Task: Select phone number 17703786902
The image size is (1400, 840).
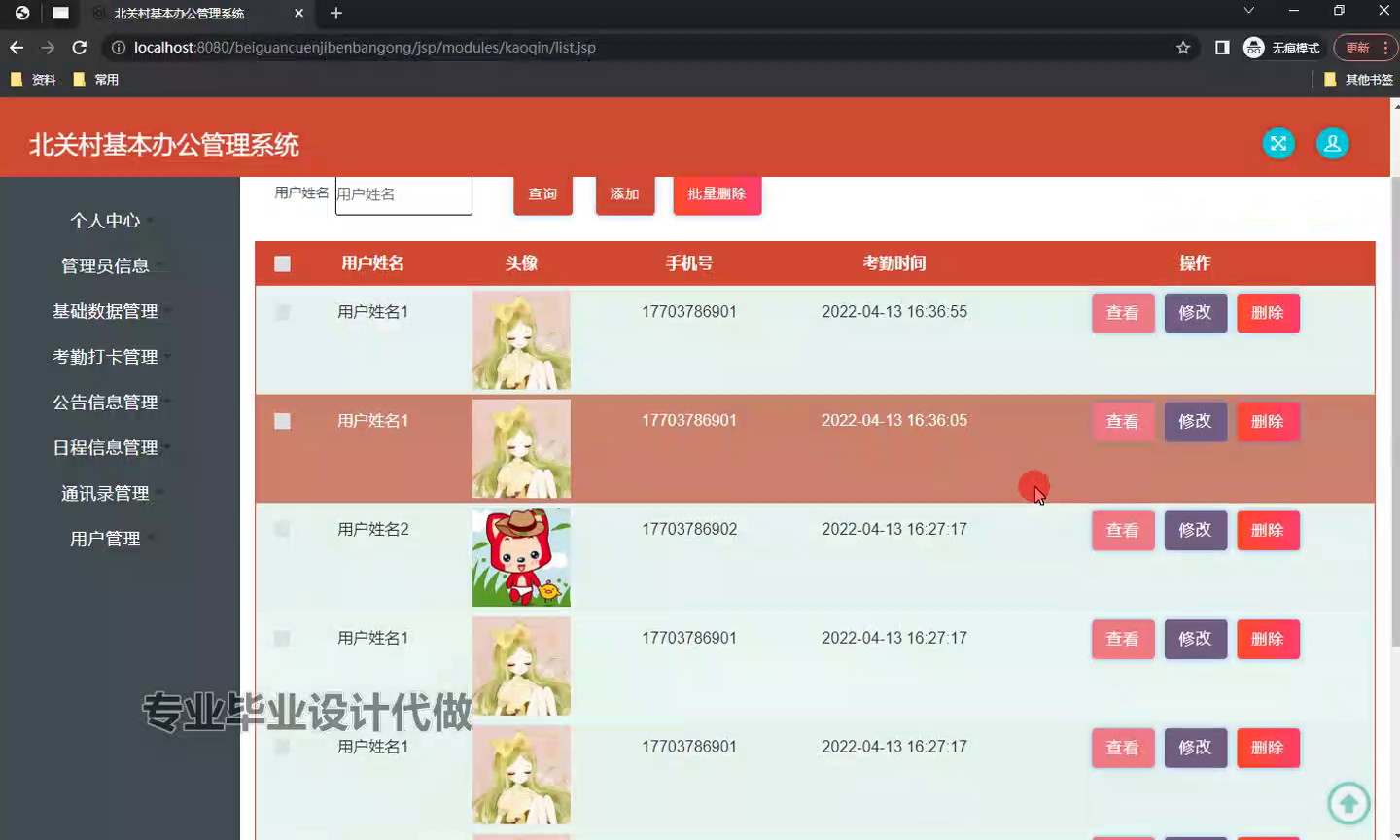Action: point(689,530)
